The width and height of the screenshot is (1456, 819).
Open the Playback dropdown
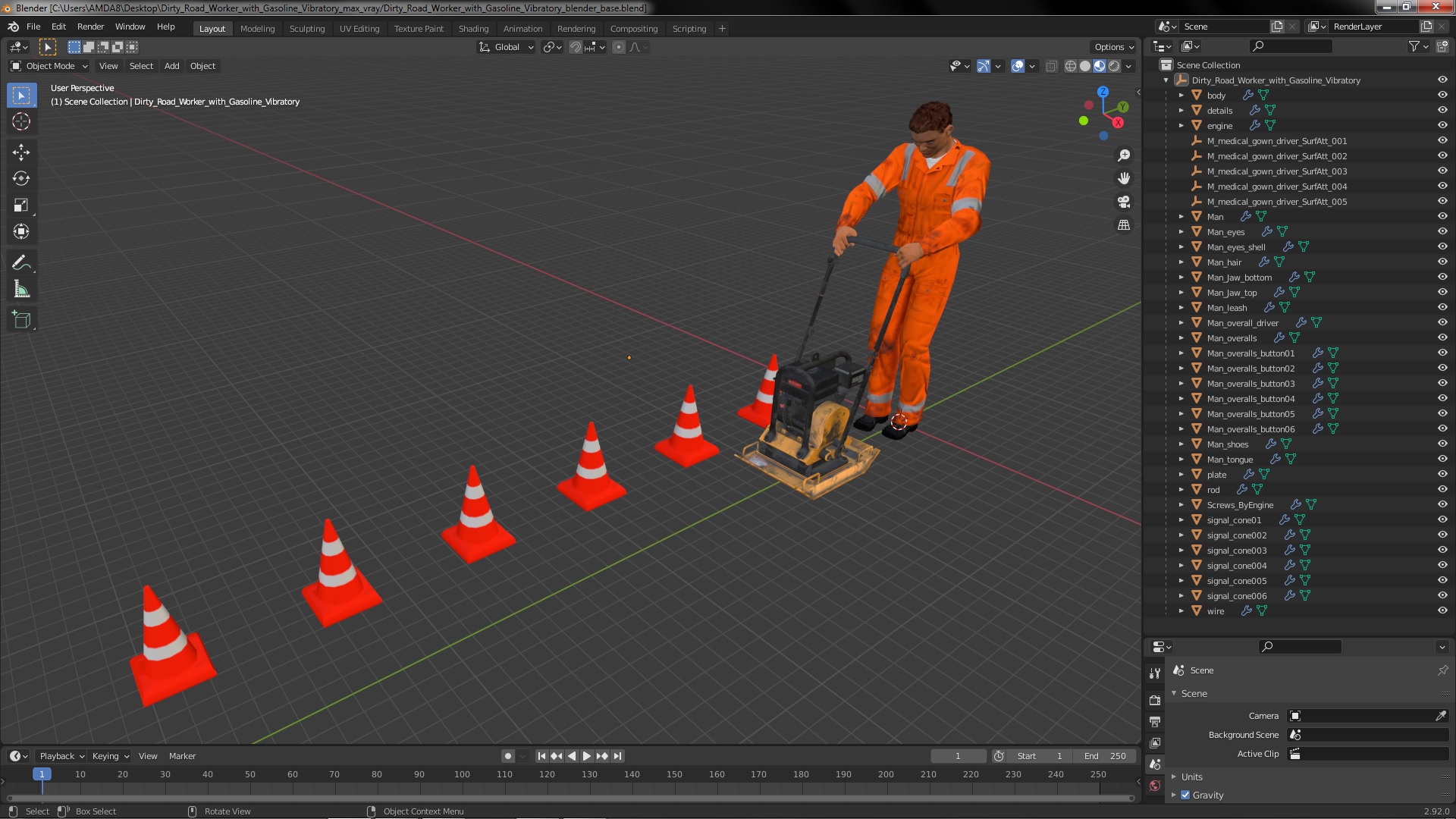(61, 756)
